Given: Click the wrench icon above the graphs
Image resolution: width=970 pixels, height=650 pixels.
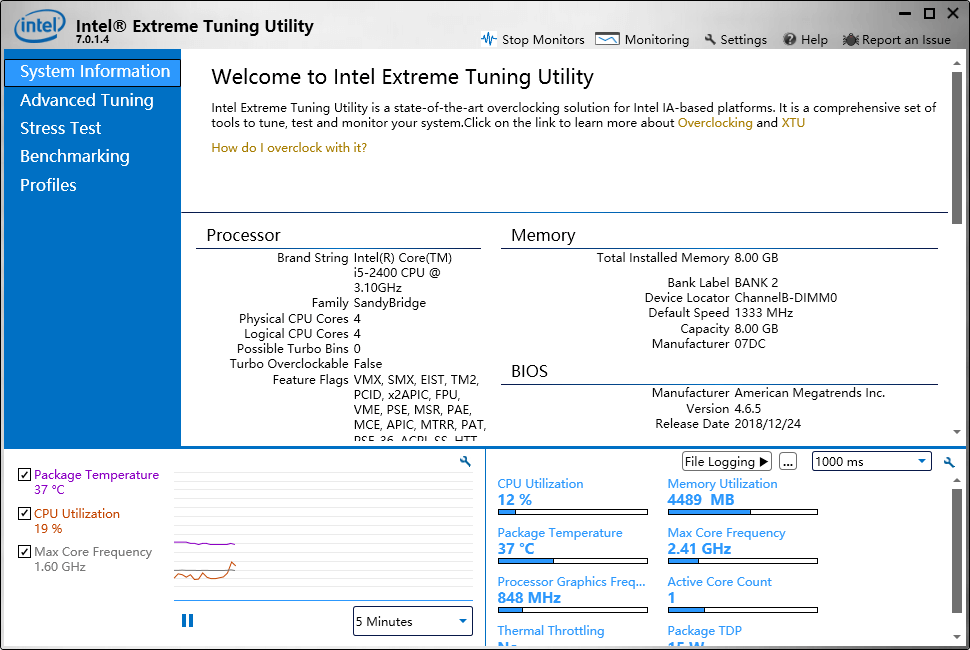Looking at the screenshot, I should pos(464,462).
